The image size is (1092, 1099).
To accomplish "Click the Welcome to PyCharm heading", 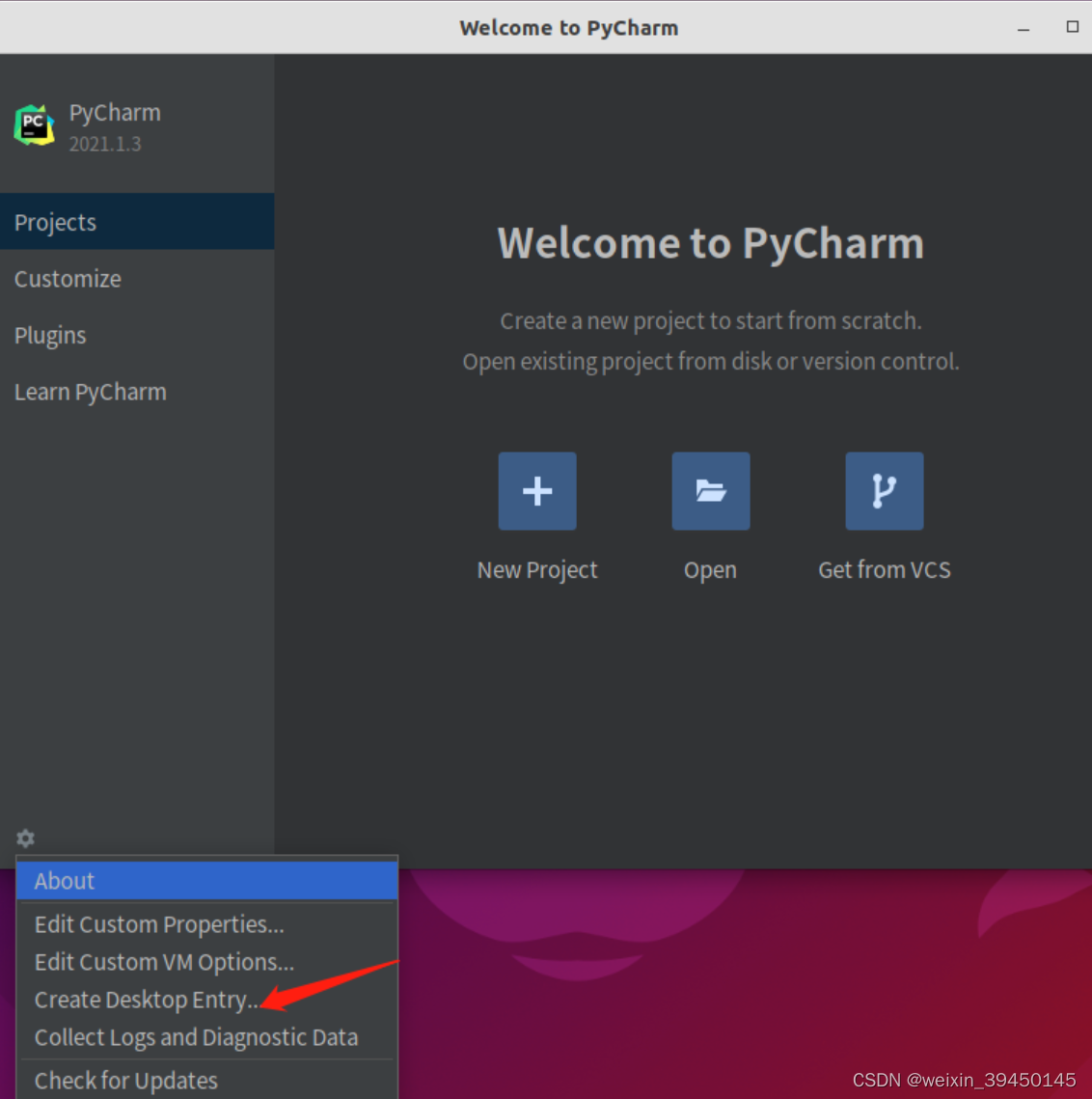I will point(711,243).
